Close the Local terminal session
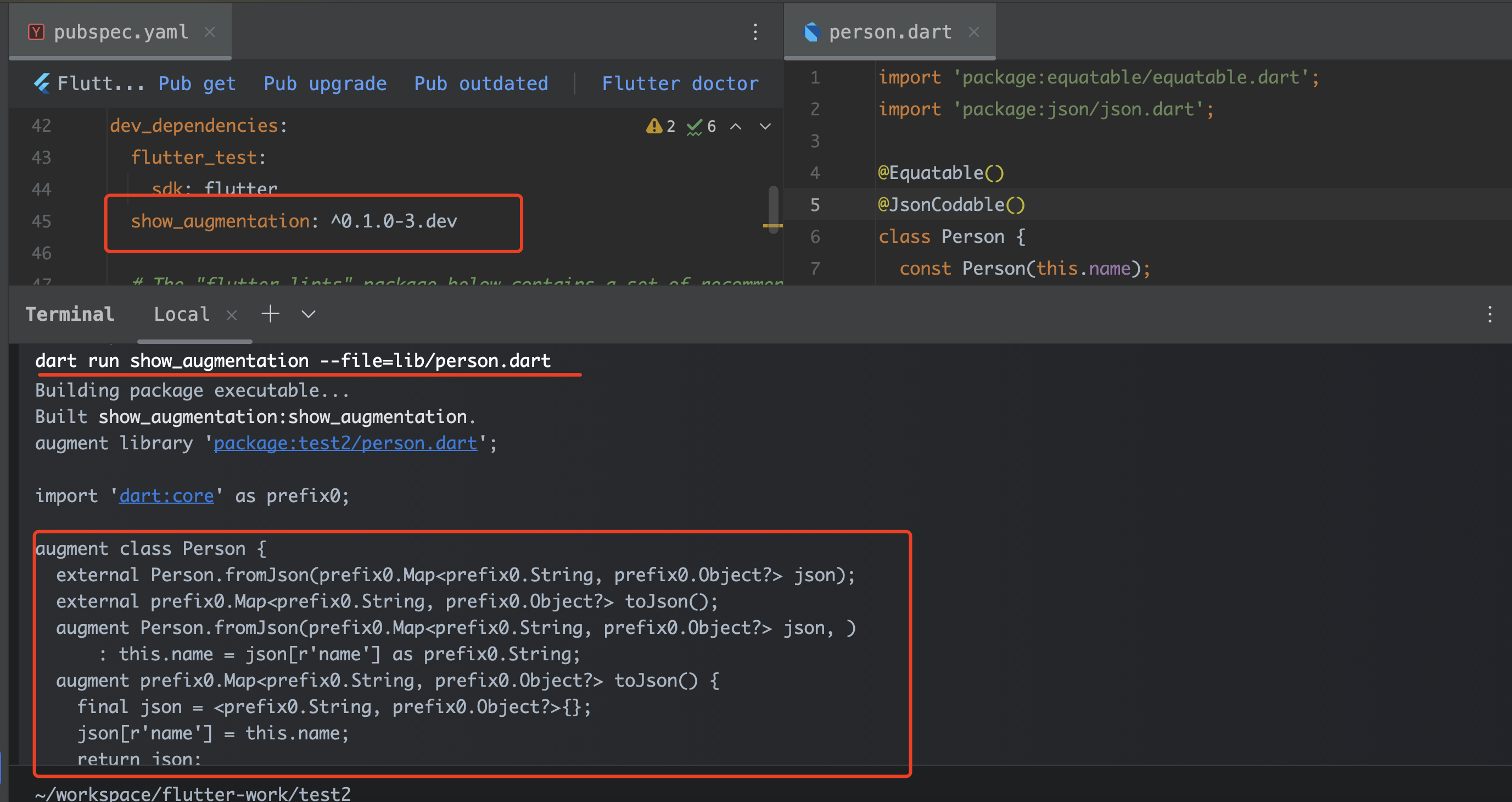Viewport: 1512px width, 802px height. (232, 315)
